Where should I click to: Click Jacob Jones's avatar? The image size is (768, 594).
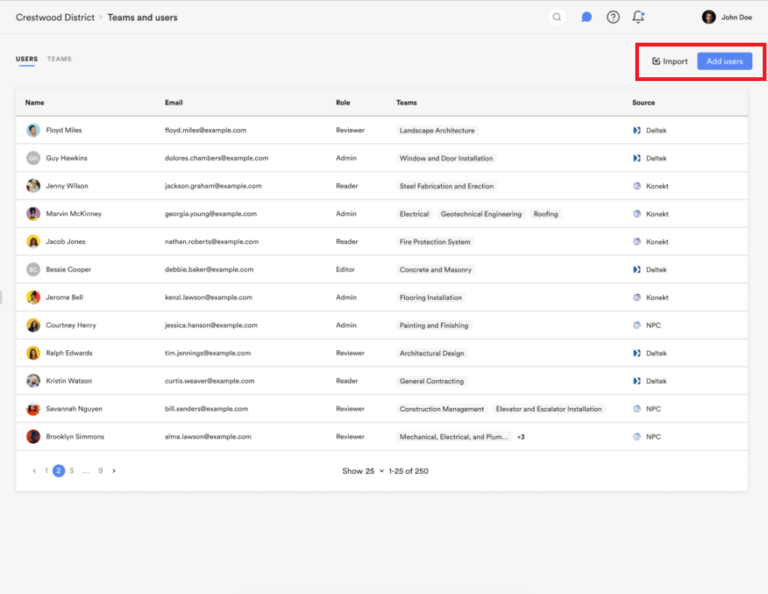point(33,242)
